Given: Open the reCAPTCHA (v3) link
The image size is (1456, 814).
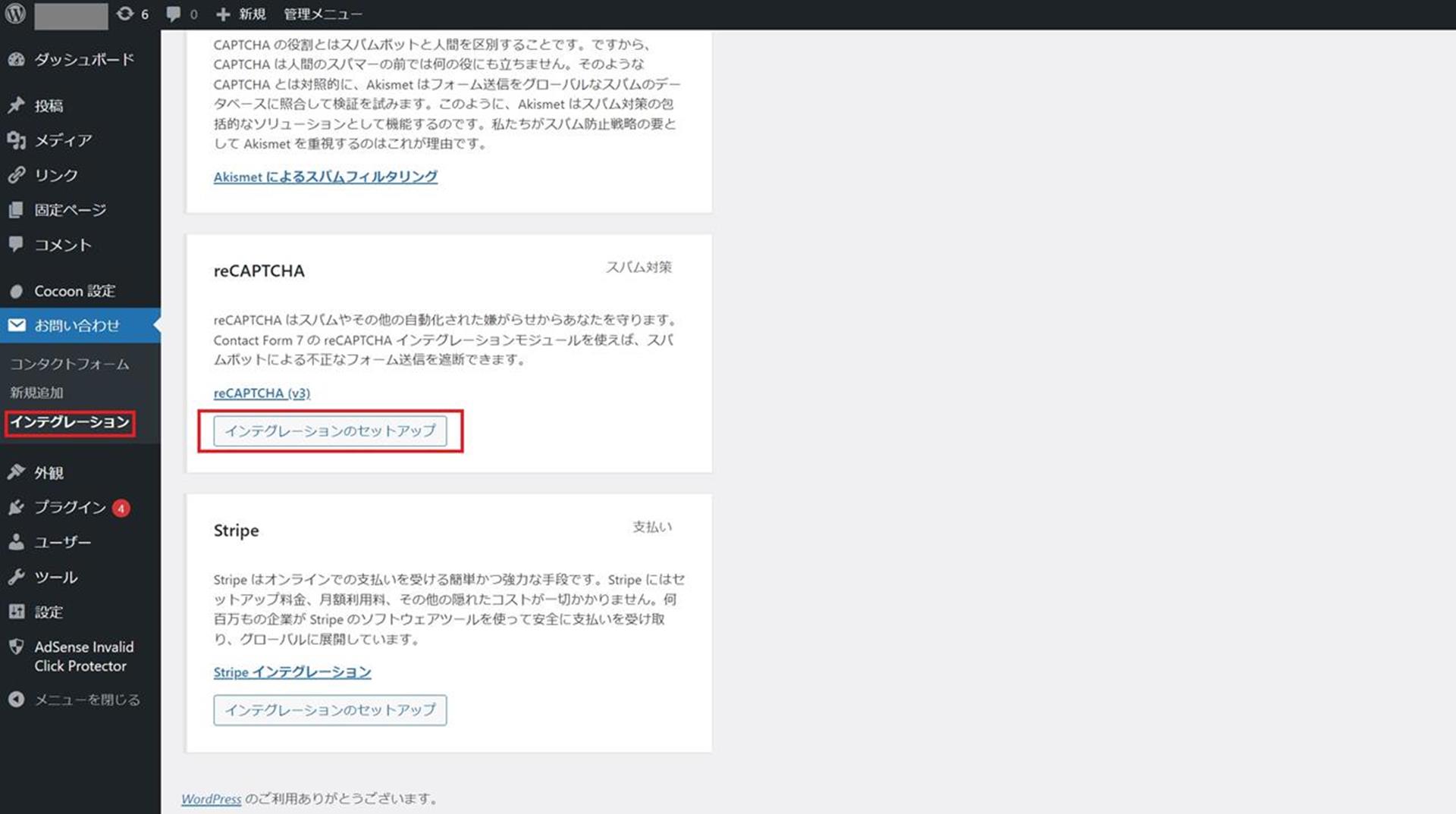Looking at the screenshot, I should tap(262, 393).
